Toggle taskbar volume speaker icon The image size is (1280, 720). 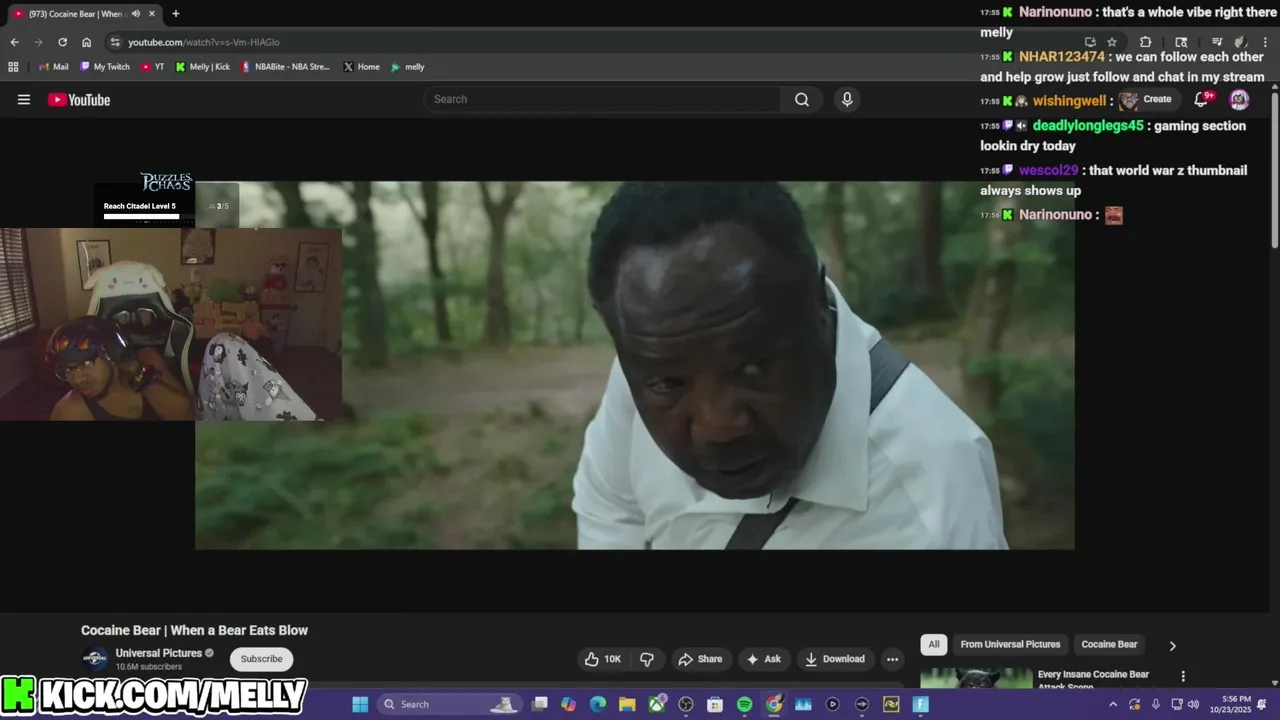pos(1193,704)
